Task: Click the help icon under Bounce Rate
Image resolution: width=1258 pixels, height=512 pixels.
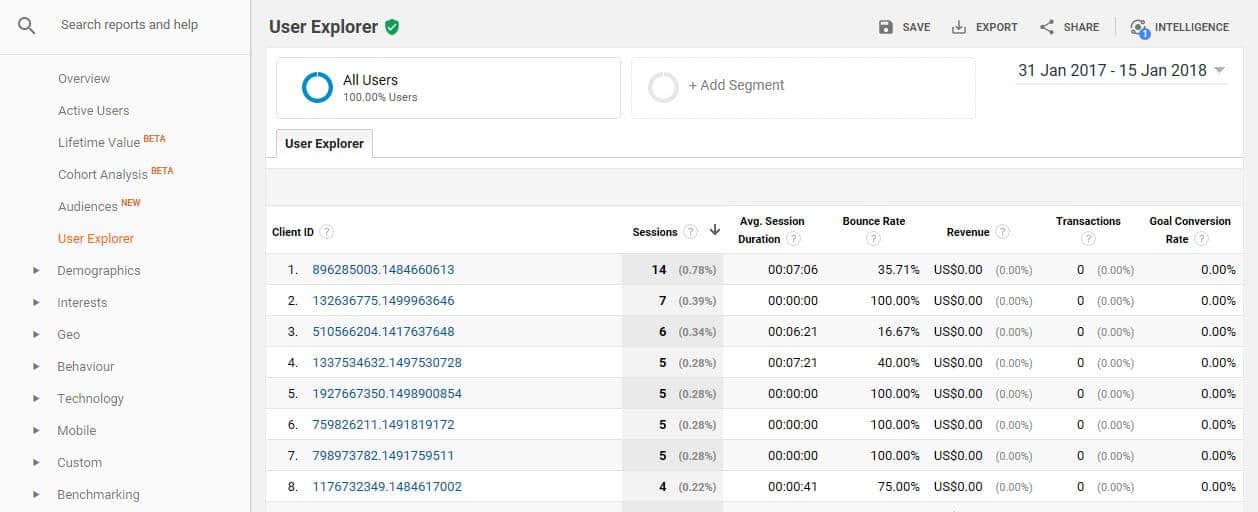Action: click(873, 239)
